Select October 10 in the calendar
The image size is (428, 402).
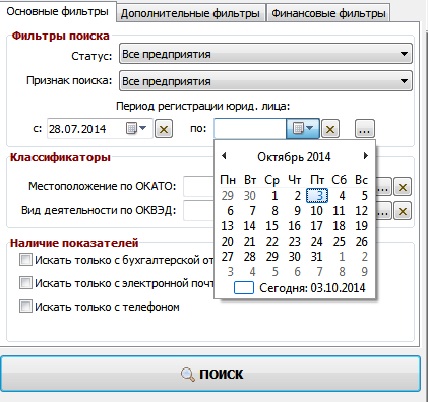[x=316, y=211]
